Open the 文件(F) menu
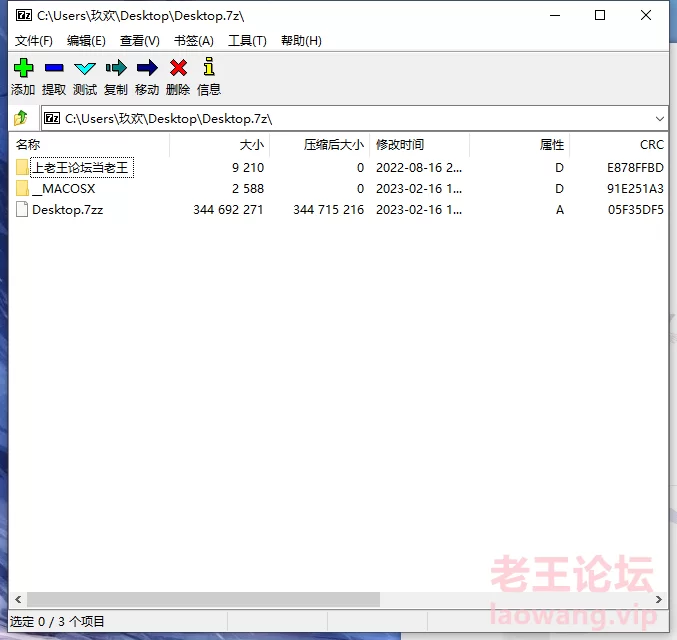Viewport: 677px width, 640px height. (x=34, y=41)
